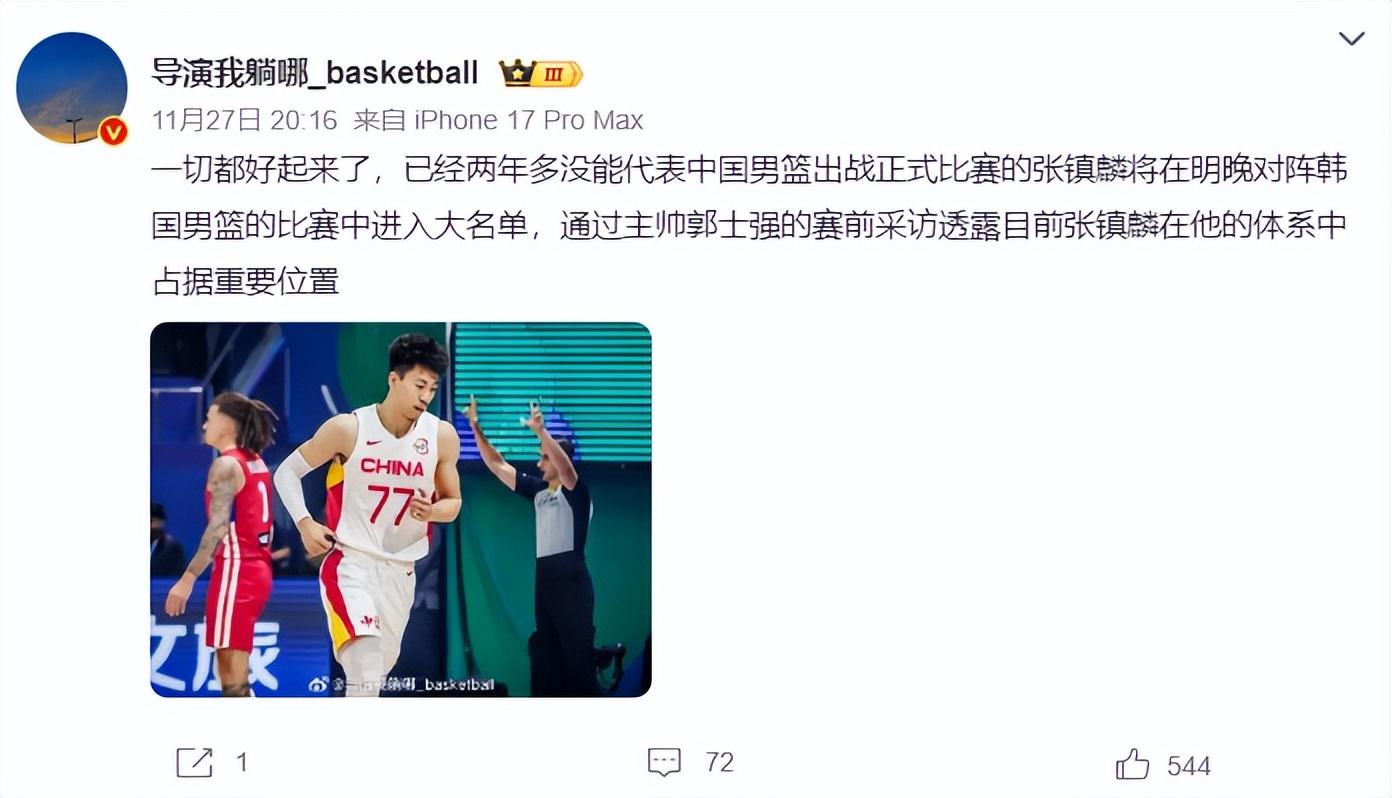Click the orange verified V badge

tap(113, 131)
